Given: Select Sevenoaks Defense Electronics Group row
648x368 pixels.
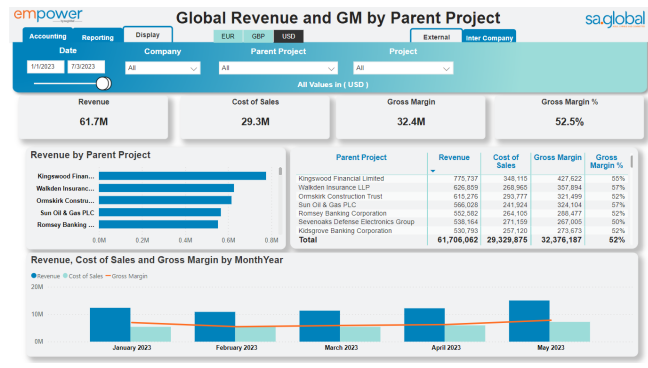Looking at the screenshot, I should point(462,222).
